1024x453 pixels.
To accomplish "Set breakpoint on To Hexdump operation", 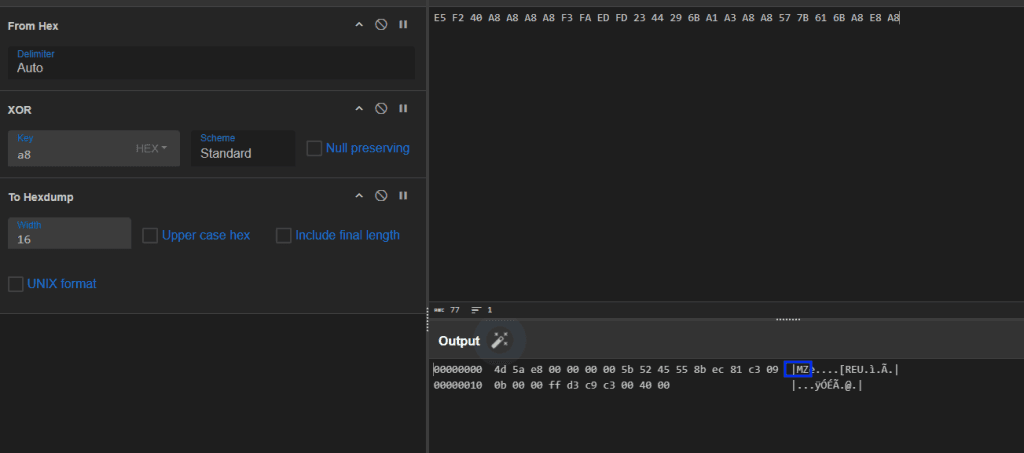I will point(403,196).
